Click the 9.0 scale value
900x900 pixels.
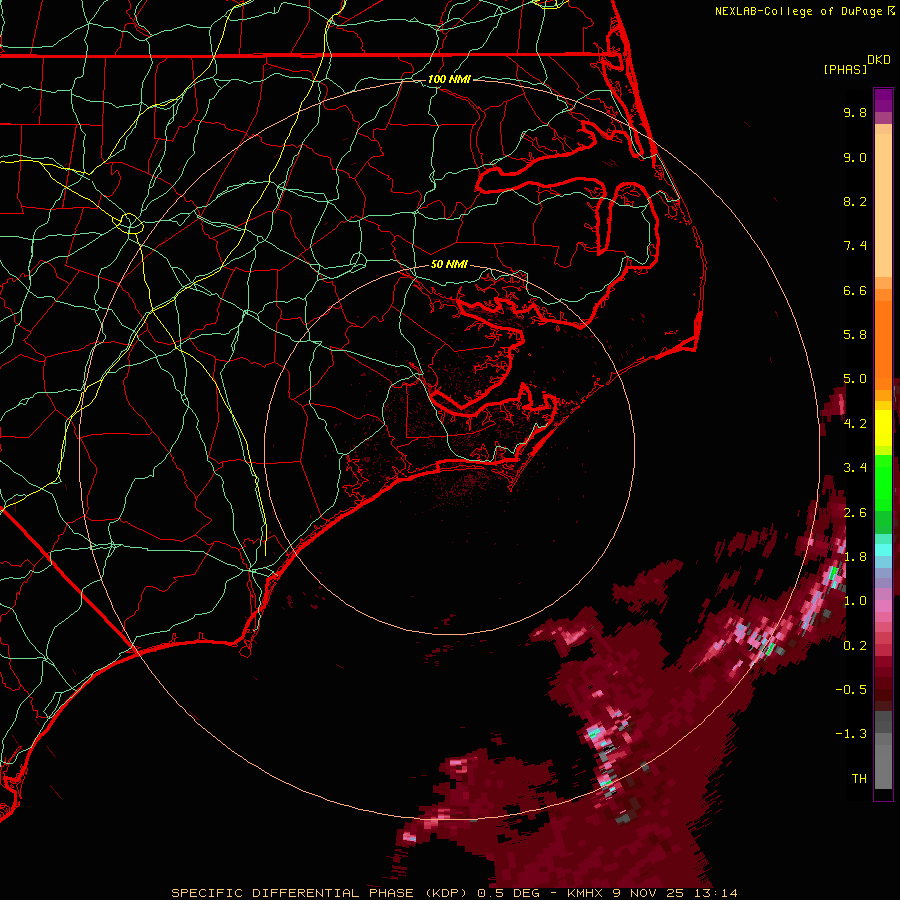pyautogui.click(x=855, y=157)
